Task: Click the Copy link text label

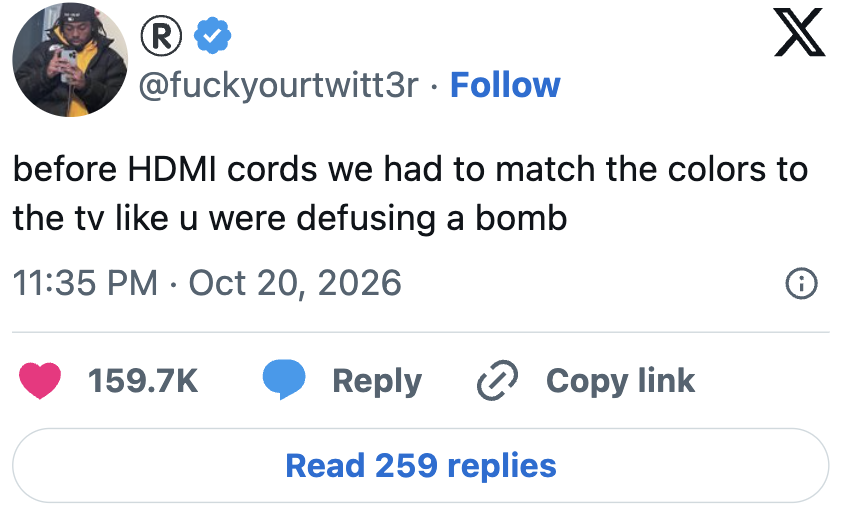Action: click(620, 381)
